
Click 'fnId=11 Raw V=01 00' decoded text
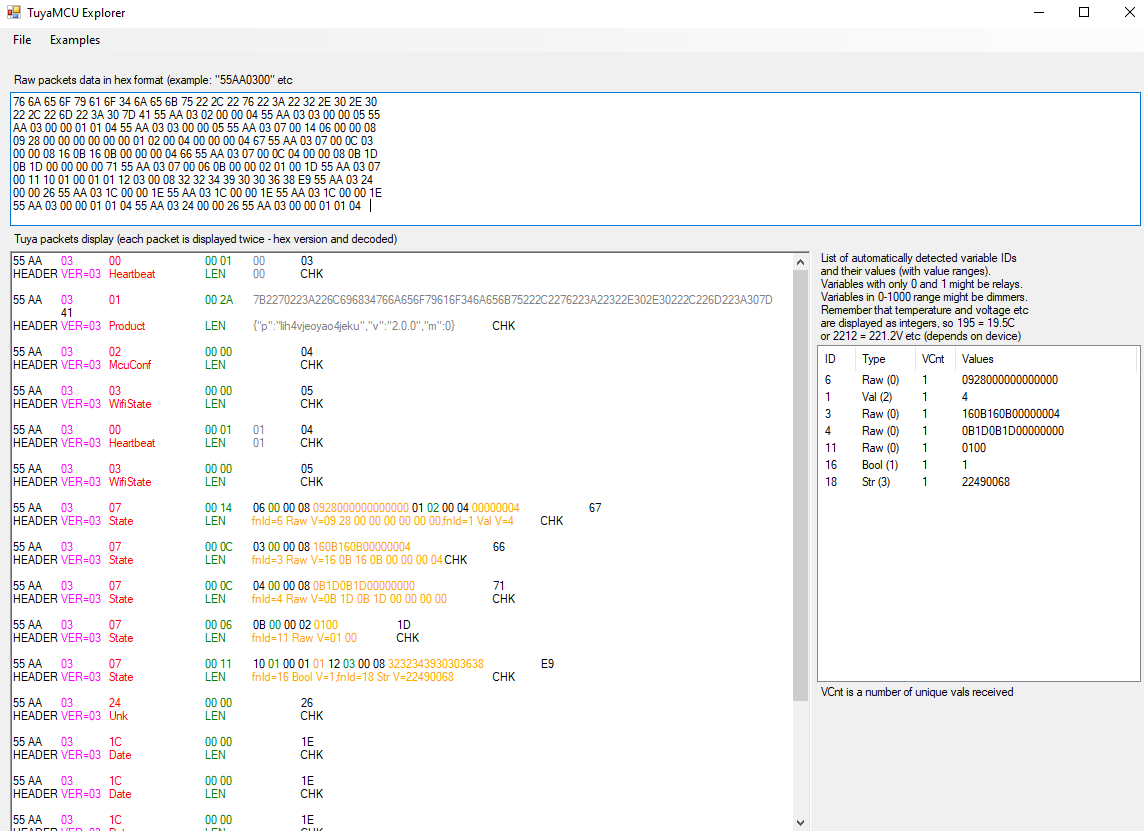tap(304, 638)
